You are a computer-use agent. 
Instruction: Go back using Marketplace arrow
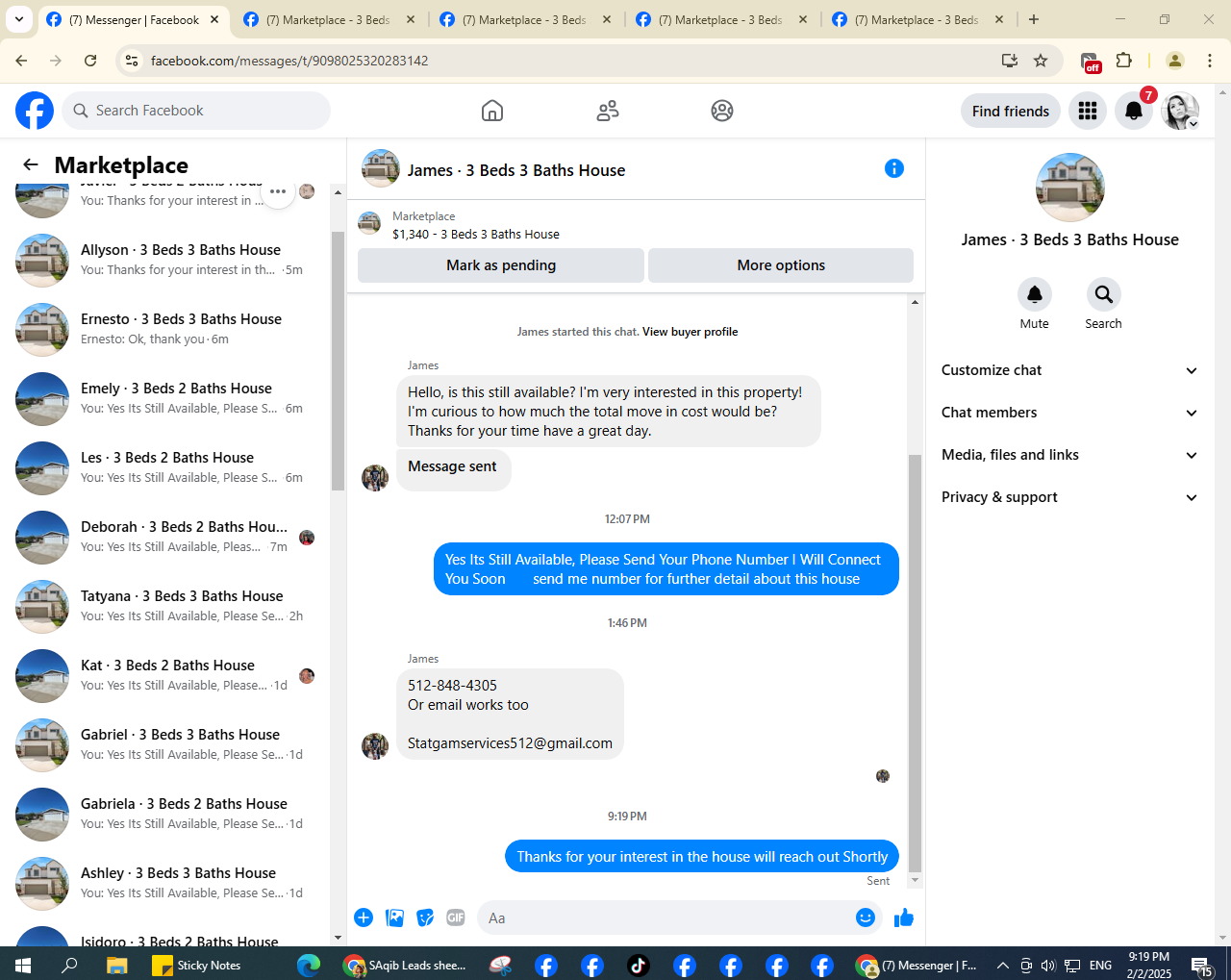point(31,165)
